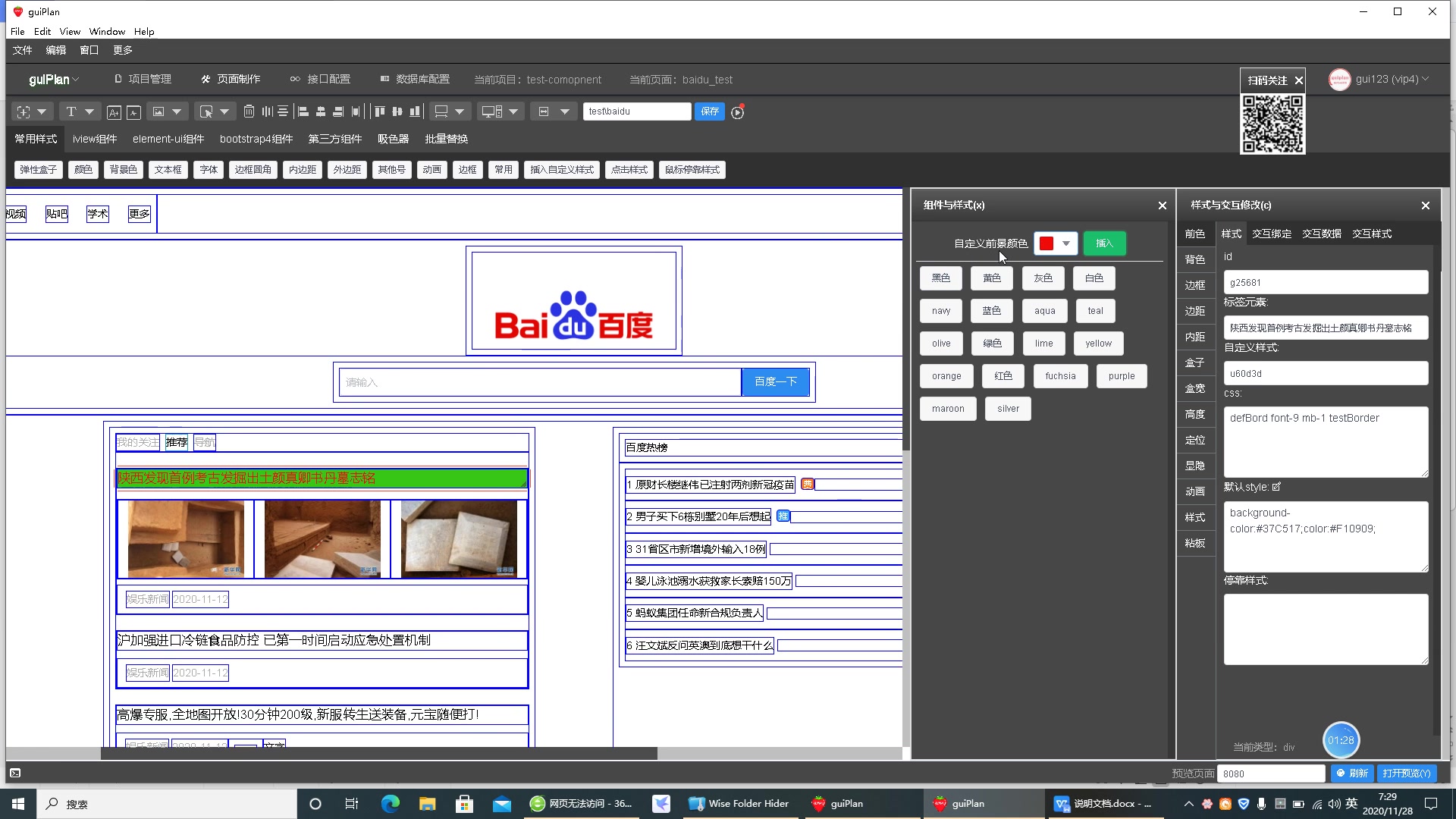Select the text T tool icon
This screenshot has width=1456, height=819.
[x=71, y=111]
